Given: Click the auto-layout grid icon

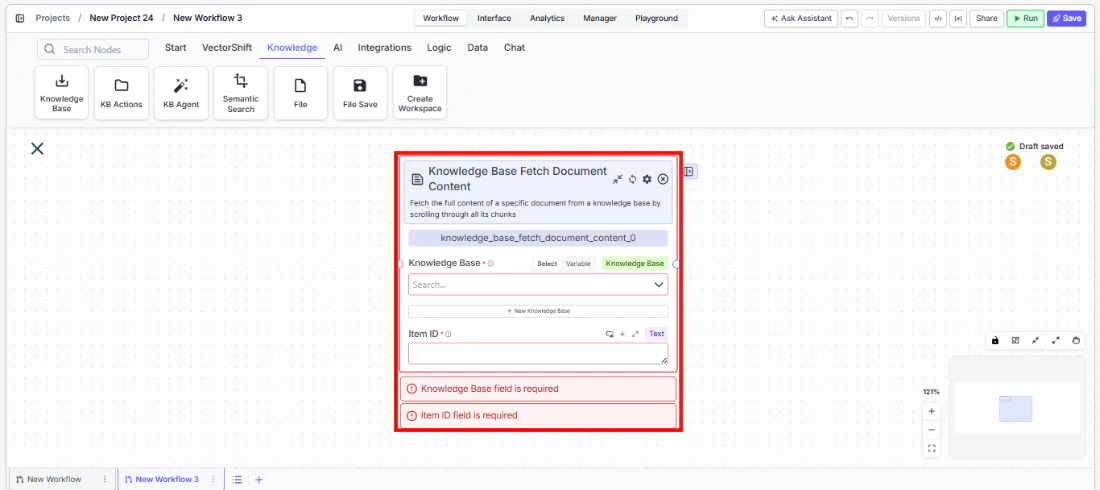Looking at the screenshot, I should pyautogui.click(x=1015, y=340).
